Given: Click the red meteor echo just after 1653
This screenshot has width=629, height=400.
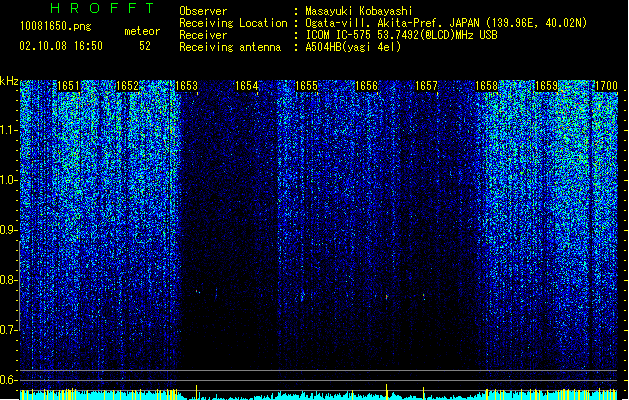Looking at the screenshot, I should coord(197,291).
